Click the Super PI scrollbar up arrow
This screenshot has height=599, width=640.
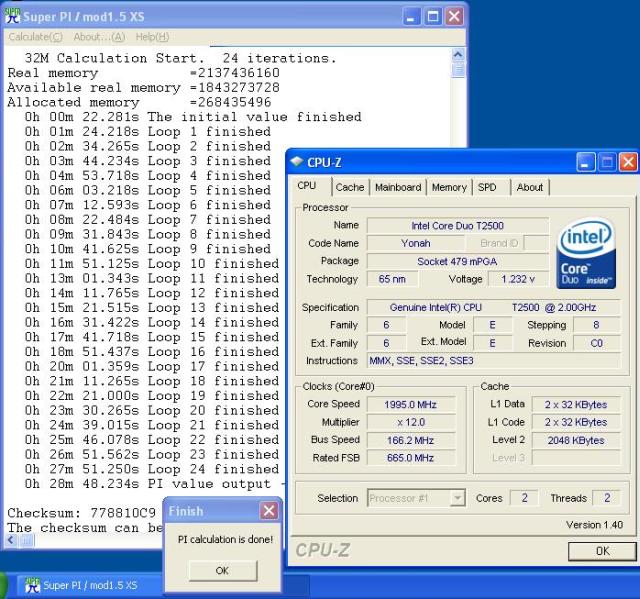click(458, 55)
